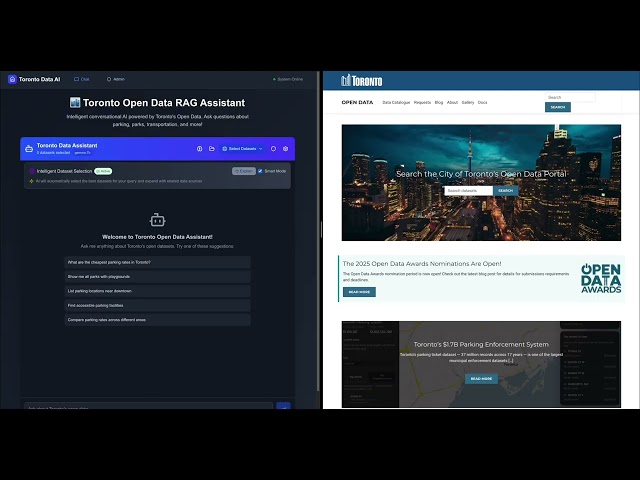Image resolution: width=640 pixels, height=480 pixels.
Task: Click the Toronto logo in the website header
Action: pyautogui.click(x=362, y=80)
